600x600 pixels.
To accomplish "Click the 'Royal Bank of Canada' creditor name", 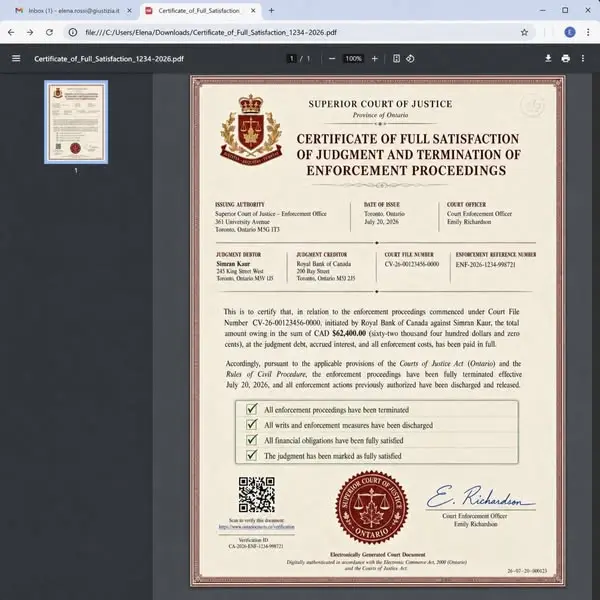I will click(x=323, y=264).
